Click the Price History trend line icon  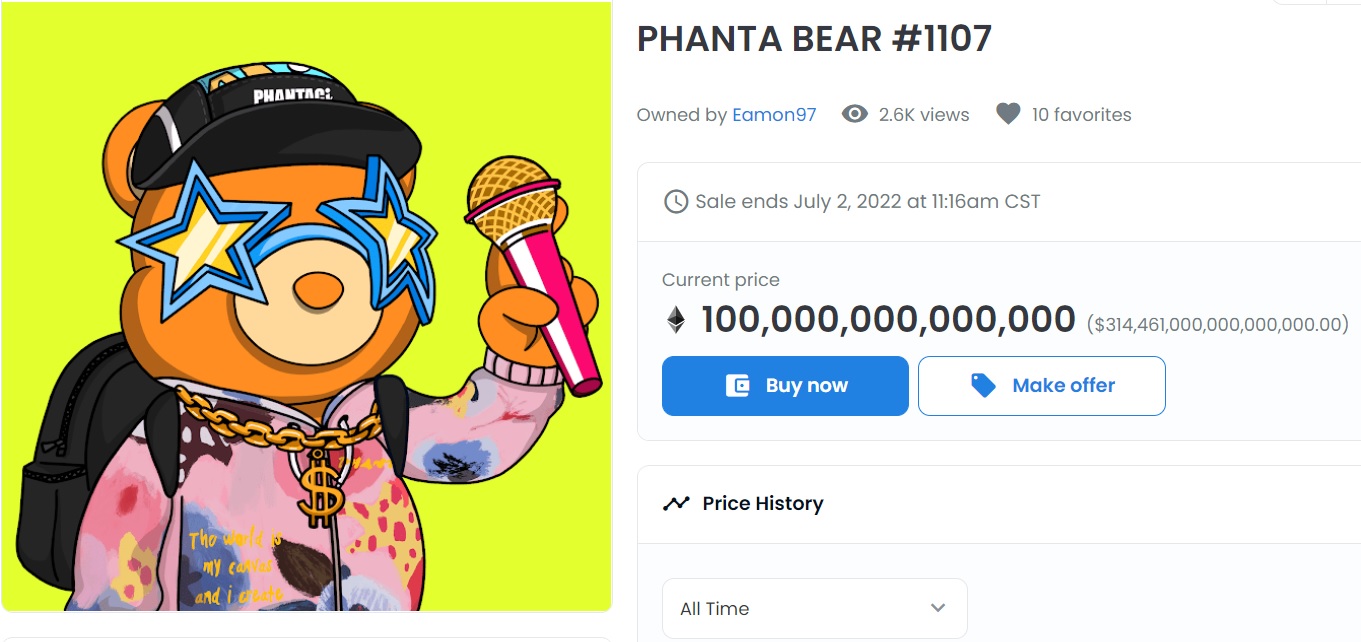[x=676, y=503]
